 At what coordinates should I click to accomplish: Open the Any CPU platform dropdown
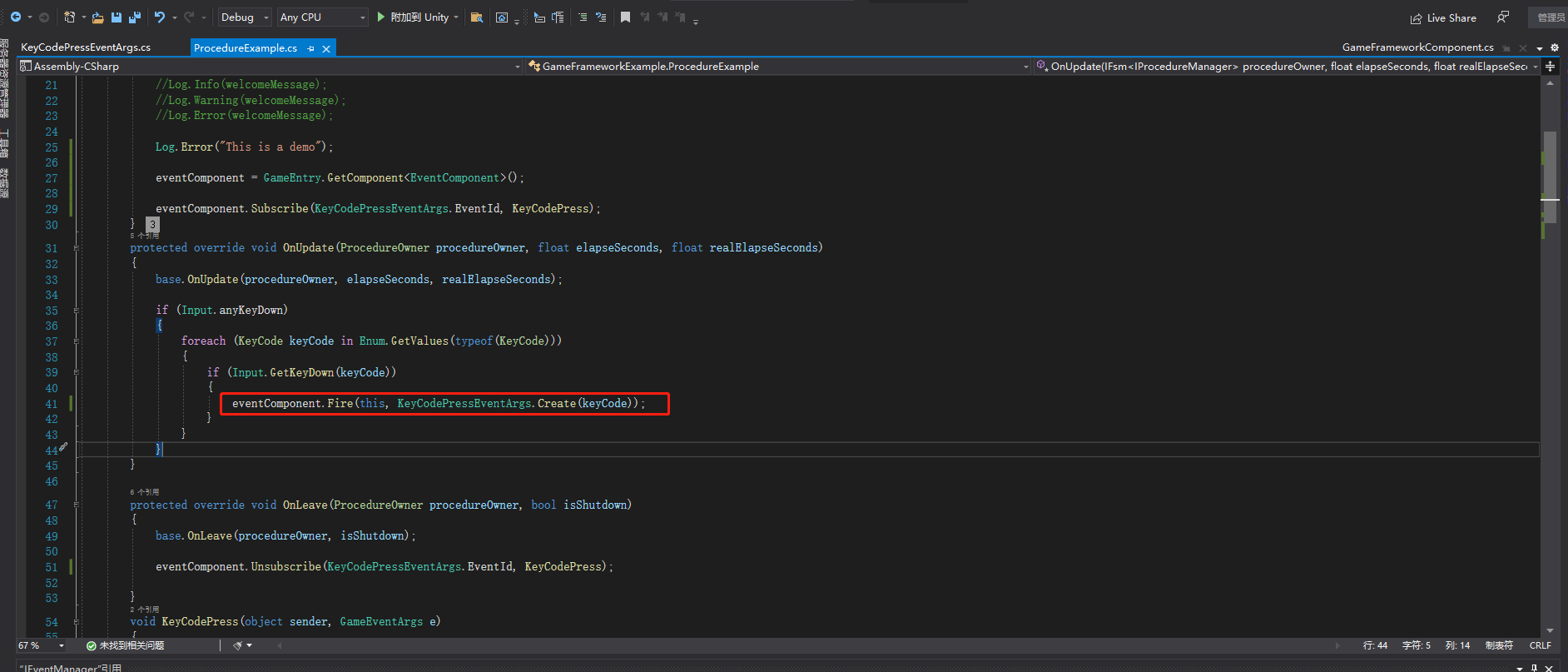(x=323, y=17)
